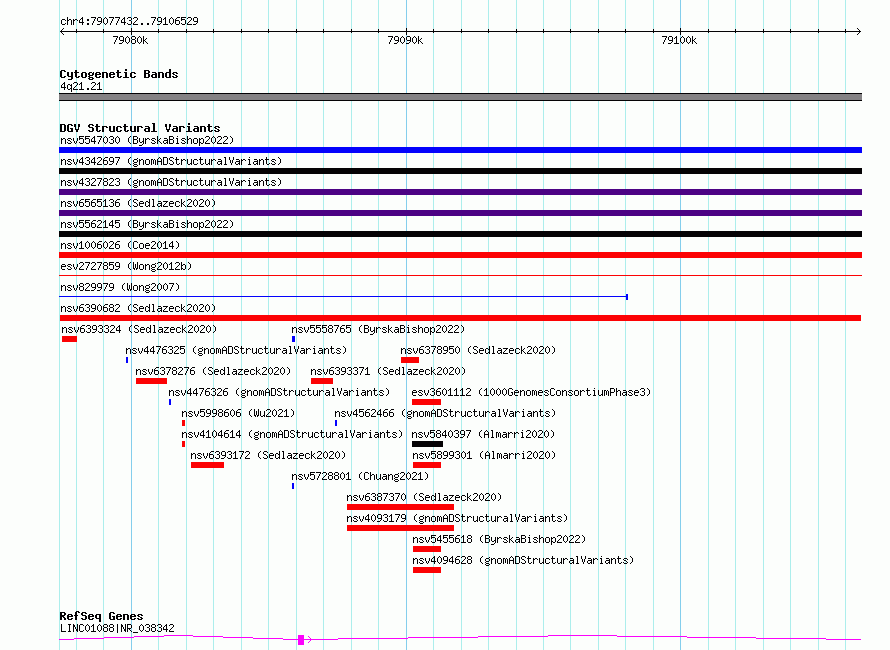This screenshot has height=650, width=890.
Task: Open variant nsv5728801 (Chuang2021) label
Action: [x=360, y=476]
